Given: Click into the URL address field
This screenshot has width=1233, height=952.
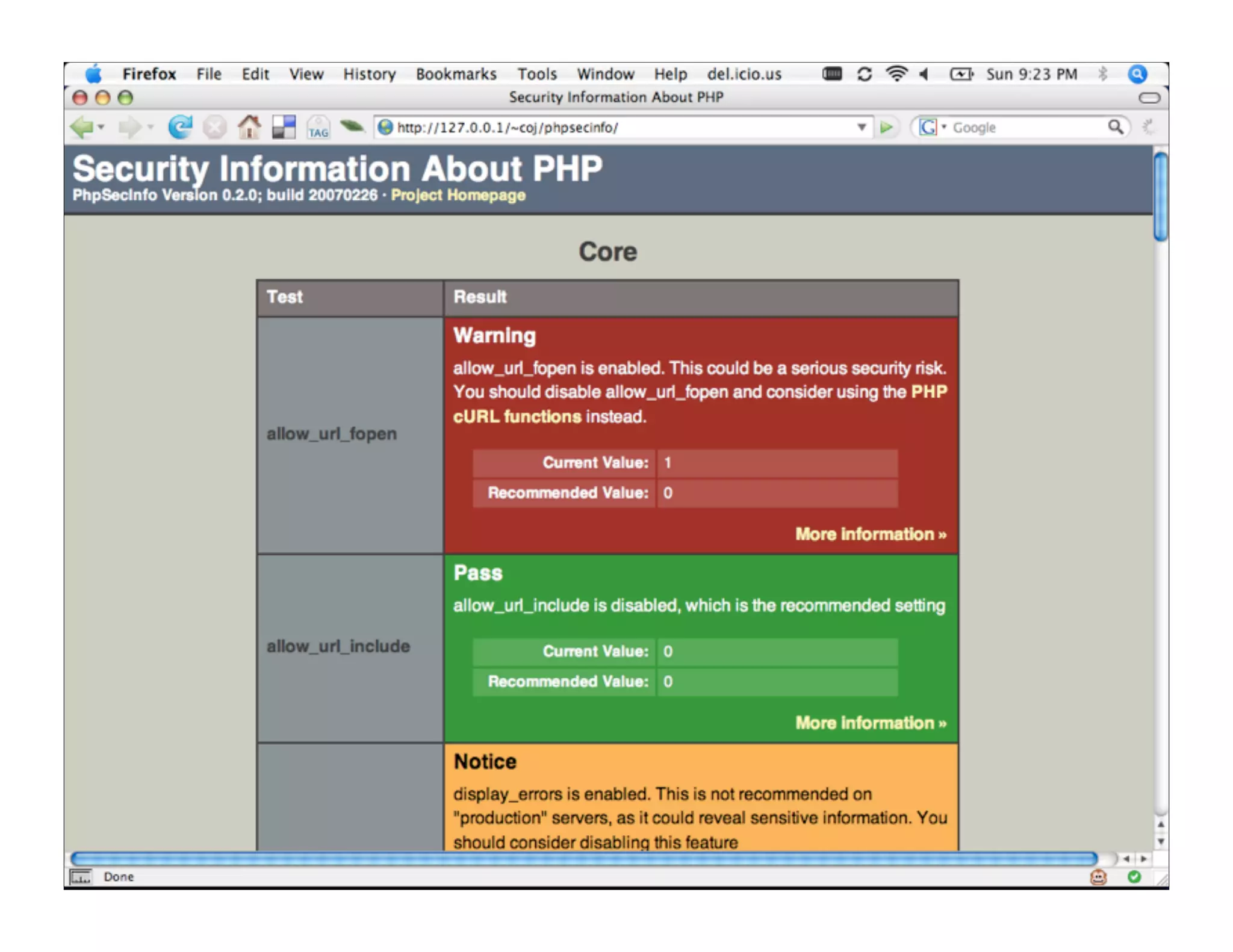Looking at the screenshot, I should pyautogui.click(x=620, y=128).
